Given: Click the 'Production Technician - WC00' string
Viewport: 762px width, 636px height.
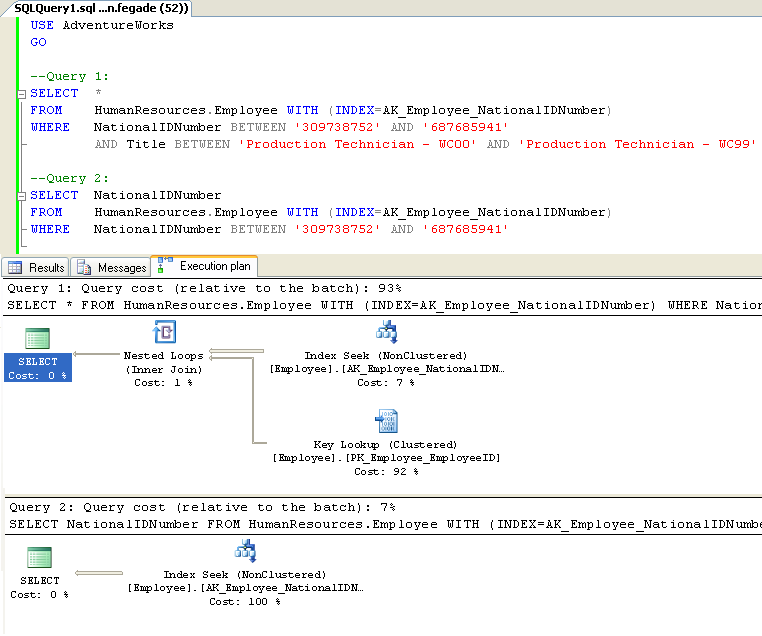Looking at the screenshot, I should [357, 144].
